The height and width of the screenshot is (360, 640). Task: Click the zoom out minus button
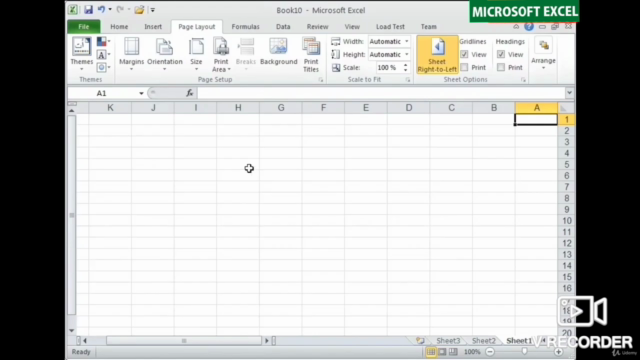click(x=490, y=352)
